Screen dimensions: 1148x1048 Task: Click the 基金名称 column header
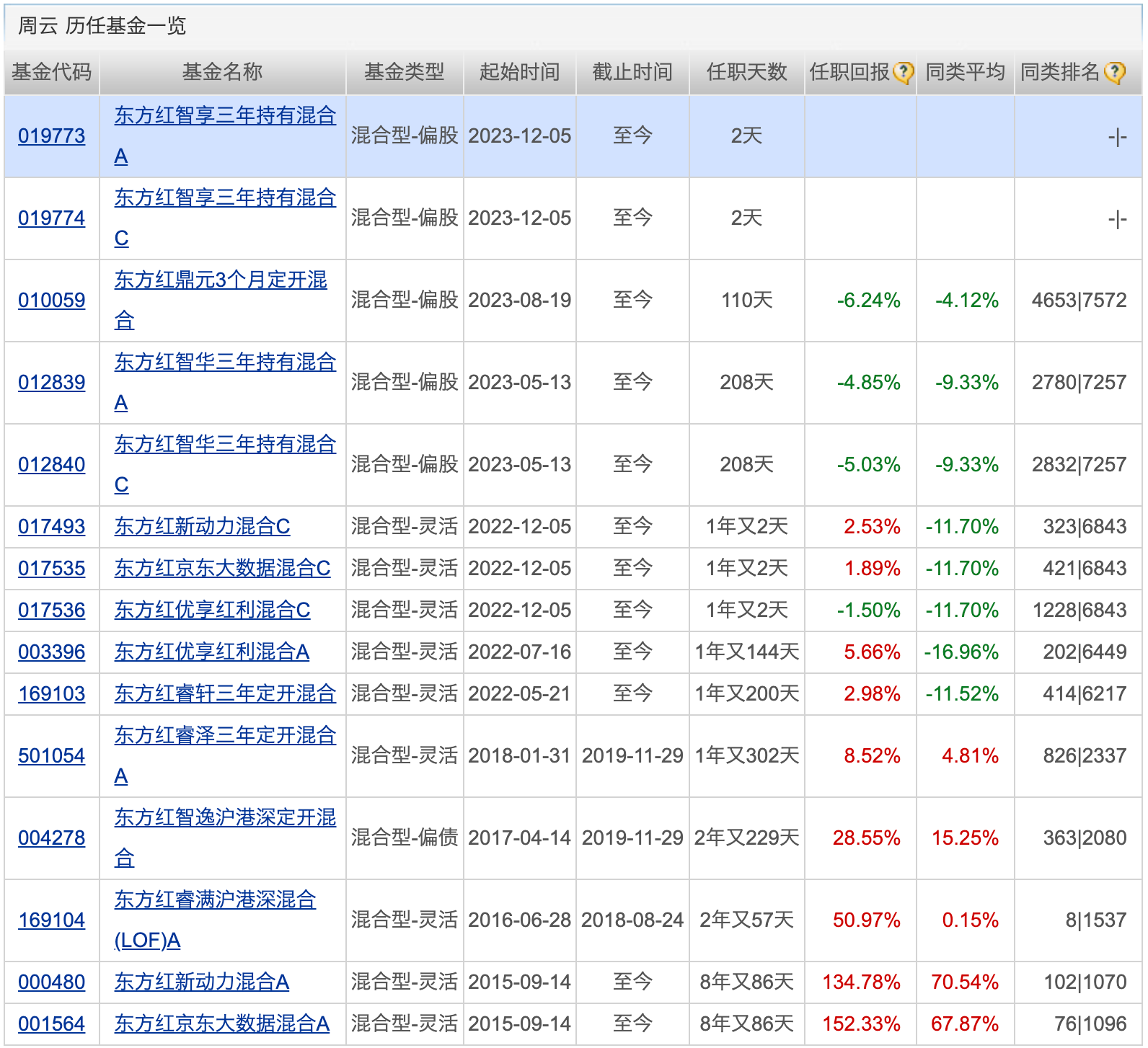point(222,72)
